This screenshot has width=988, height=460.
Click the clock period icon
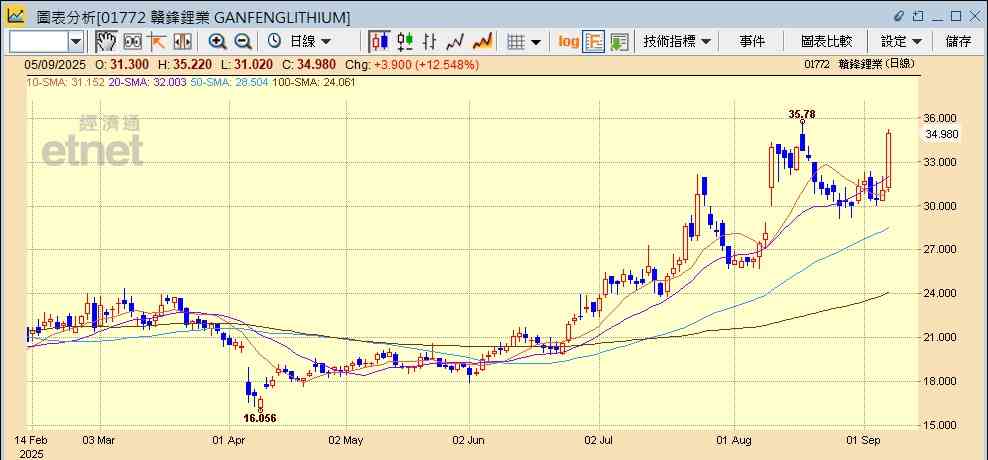tap(274, 42)
